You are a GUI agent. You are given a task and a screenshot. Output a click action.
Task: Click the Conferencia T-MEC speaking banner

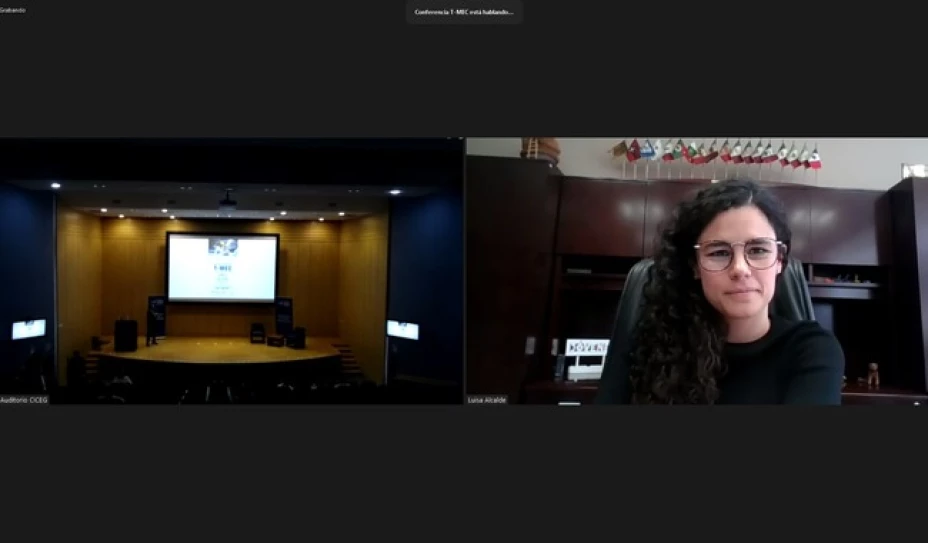pos(464,12)
